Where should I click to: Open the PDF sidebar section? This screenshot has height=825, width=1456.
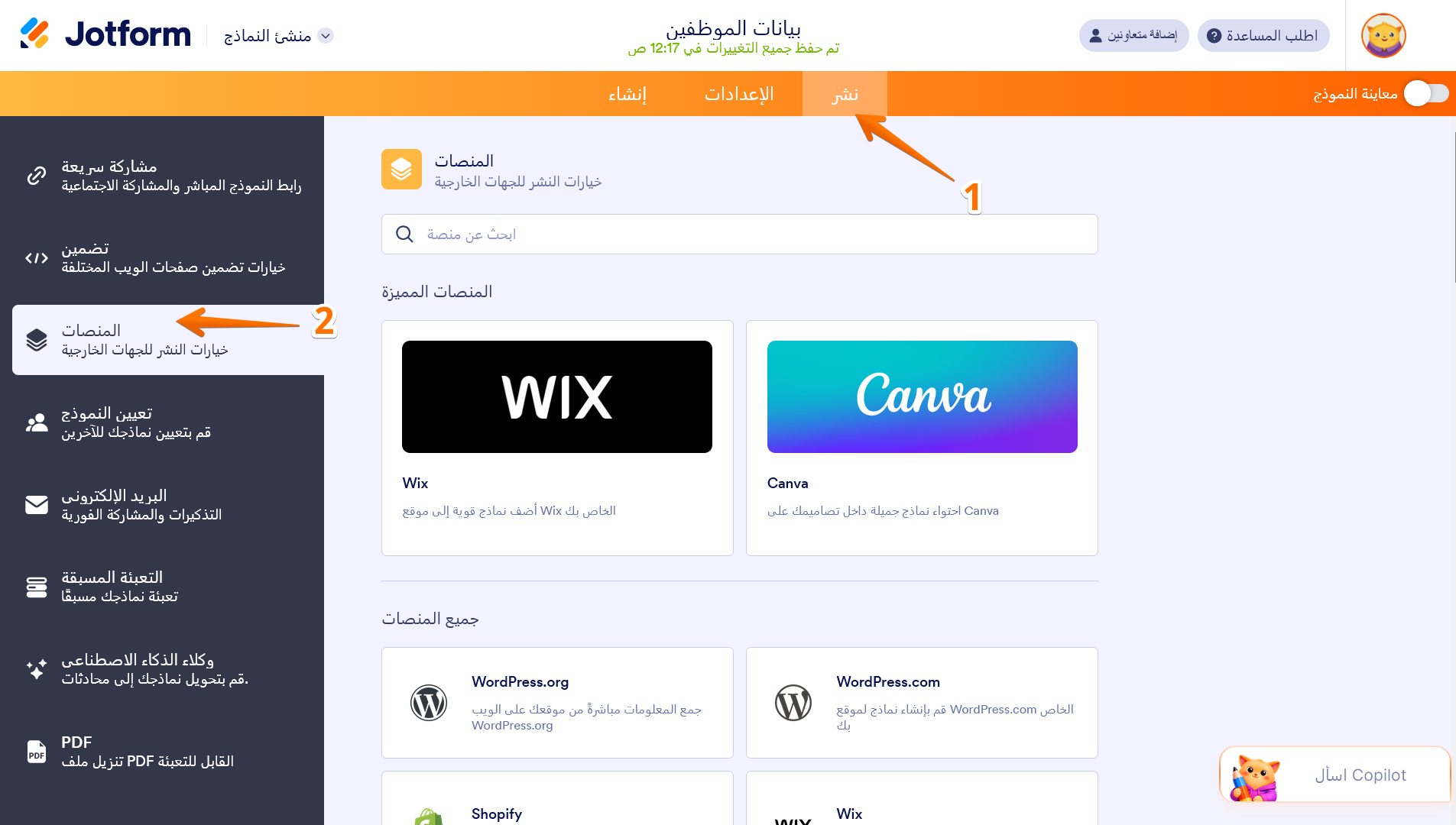coord(168,752)
